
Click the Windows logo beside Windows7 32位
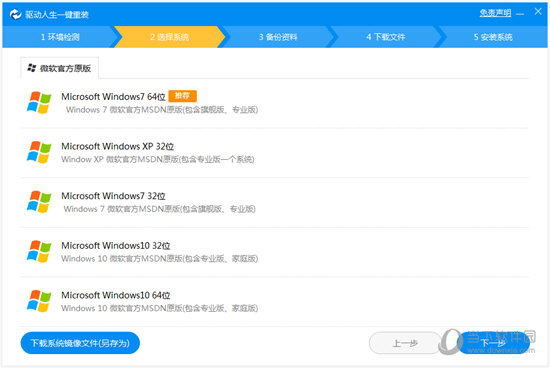(39, 202)
